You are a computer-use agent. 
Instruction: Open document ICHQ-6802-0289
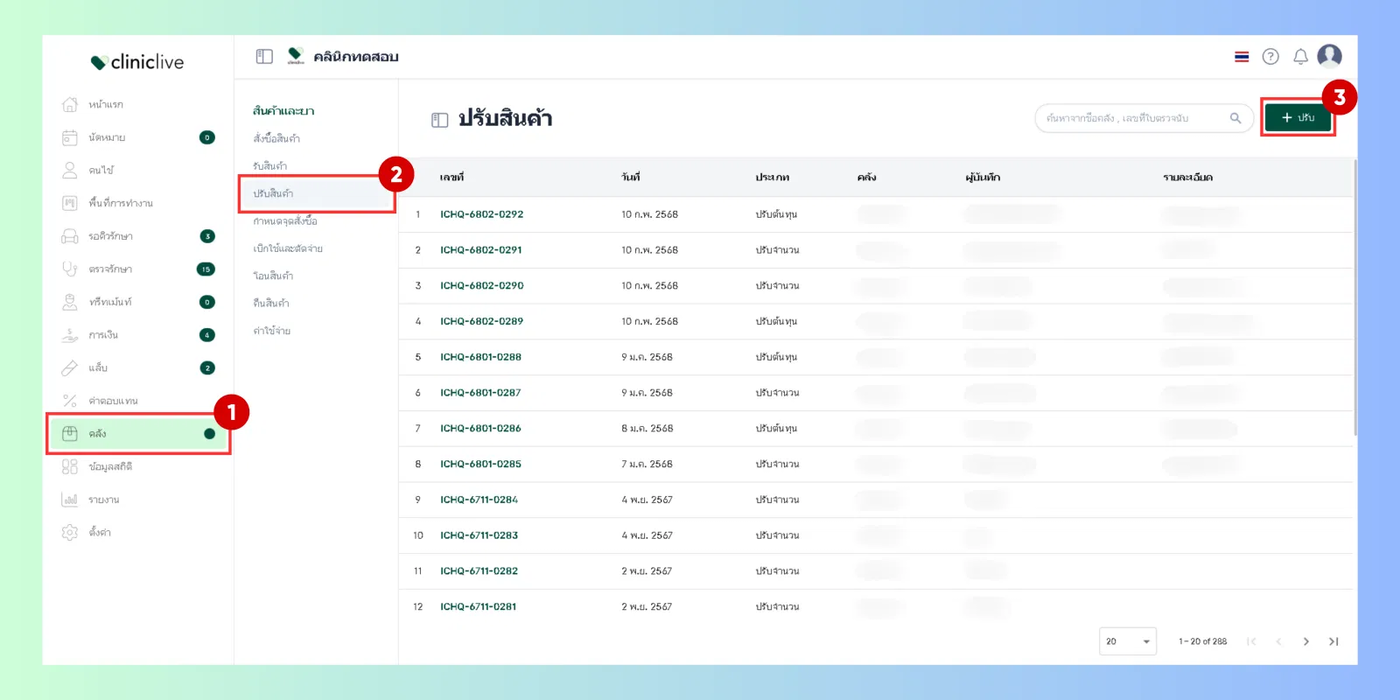482,322
